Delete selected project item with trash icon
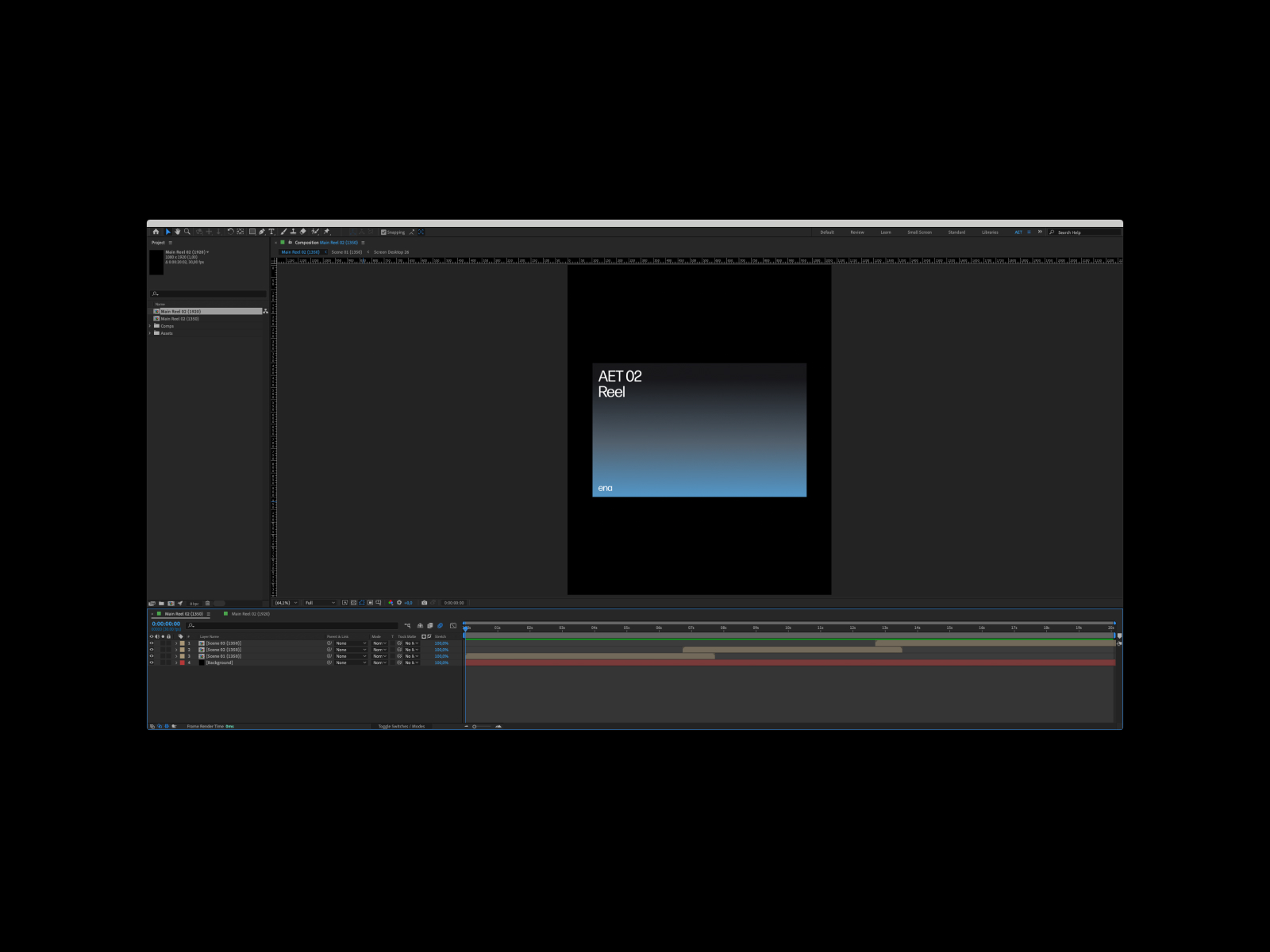1270x952 pixels. (207, 603)
